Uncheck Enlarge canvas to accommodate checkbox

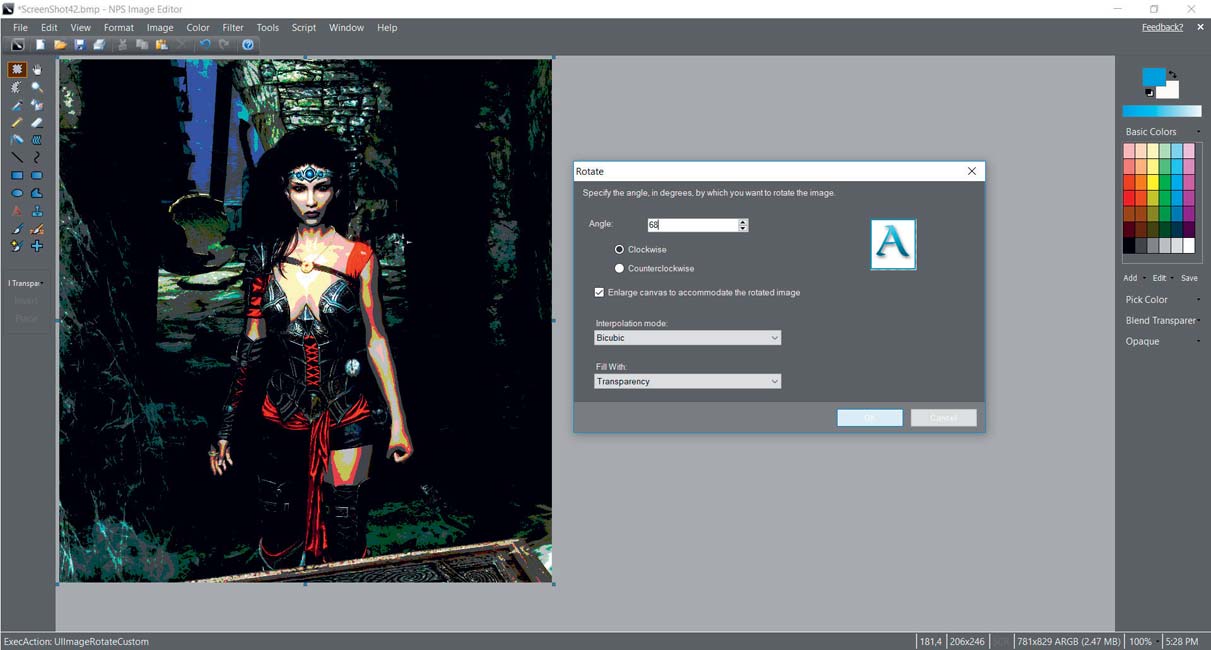tap(599, 292)
